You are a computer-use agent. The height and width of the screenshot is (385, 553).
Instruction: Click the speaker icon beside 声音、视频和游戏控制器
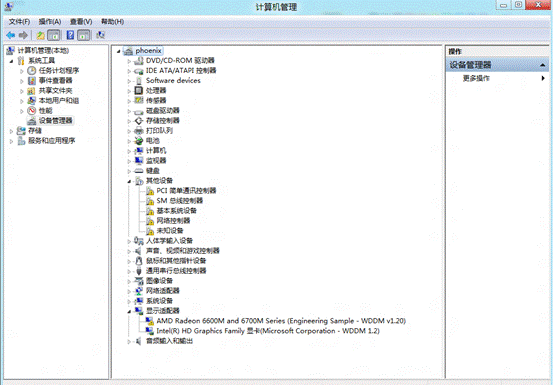click(139, 251)
